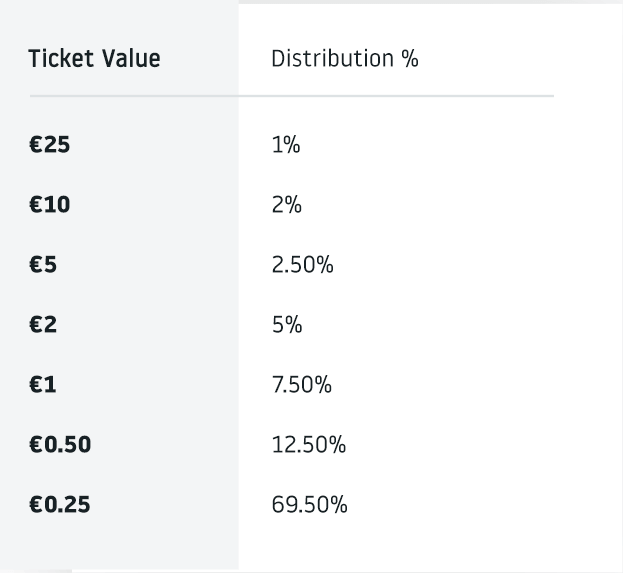The width and height of the screenshot is (623, 573).
Task: Select the €0.50 ticket value cell
Action: 60,445
